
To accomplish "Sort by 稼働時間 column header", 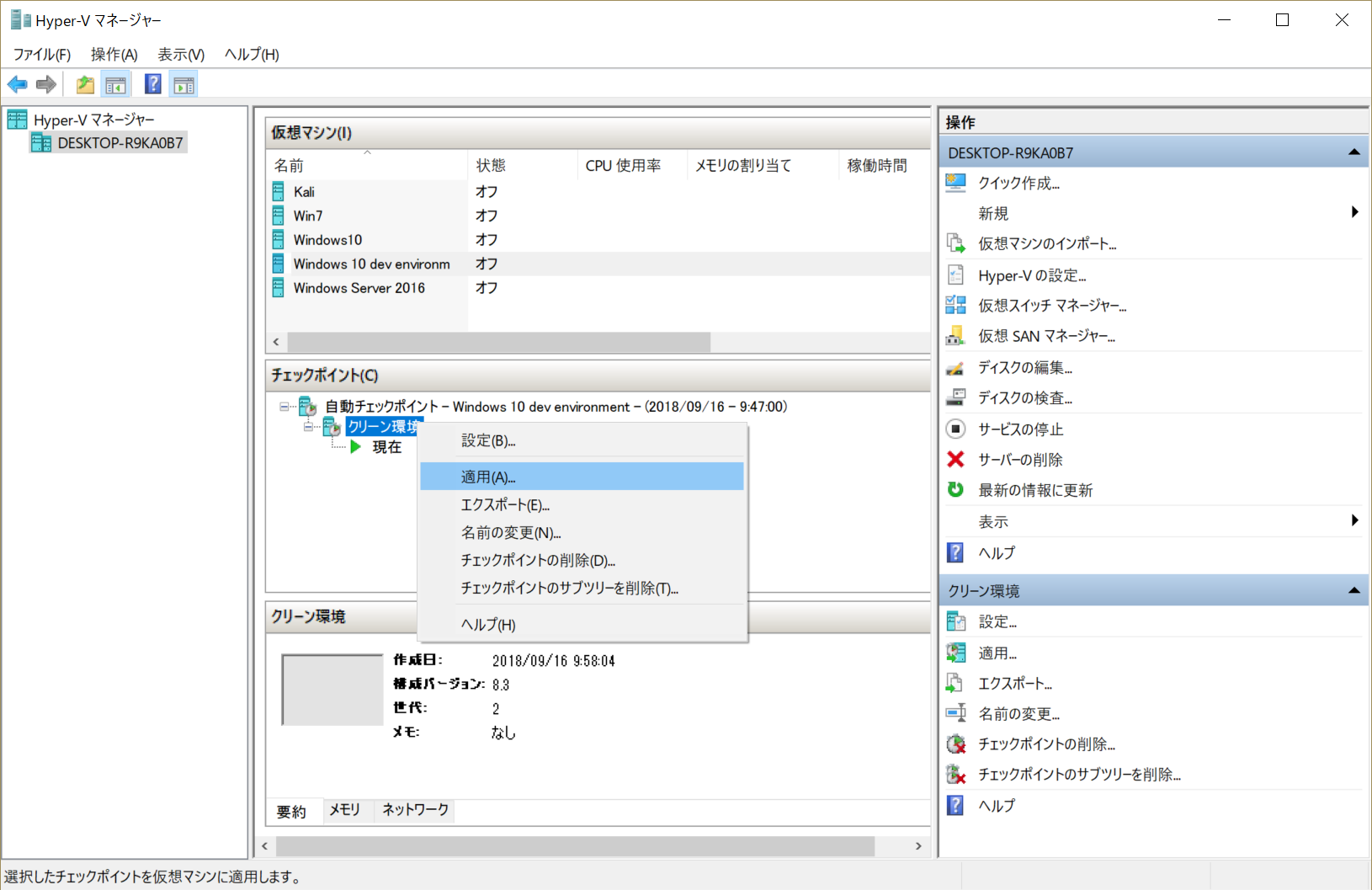I will tap(885, 166).
